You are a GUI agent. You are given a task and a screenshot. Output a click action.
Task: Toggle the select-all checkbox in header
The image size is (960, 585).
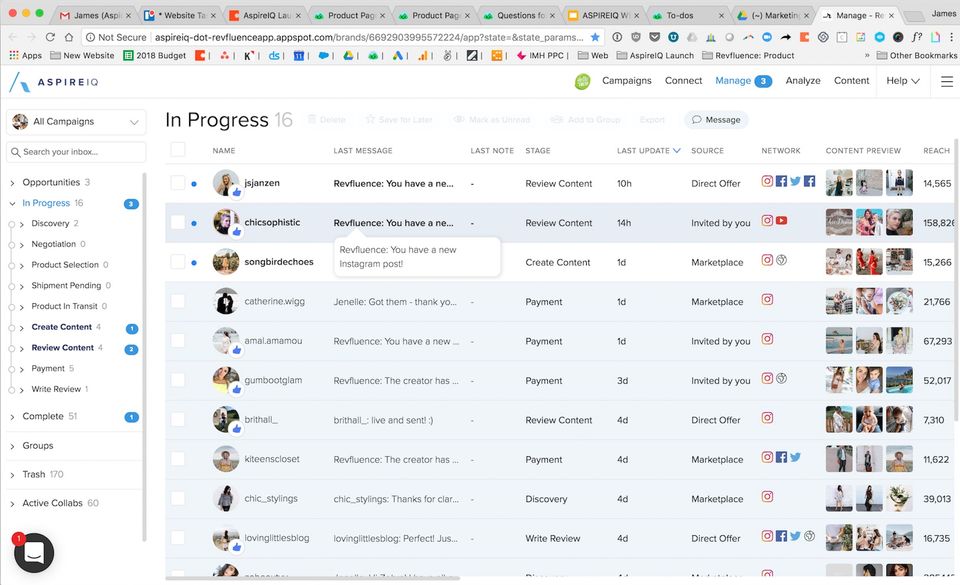[x=178, y=150]
